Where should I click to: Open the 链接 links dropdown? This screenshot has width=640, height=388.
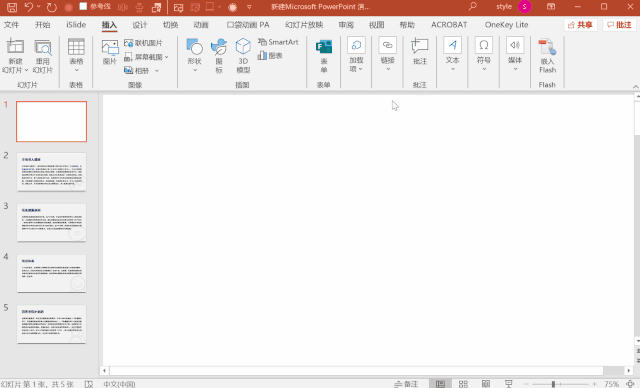pyautogui.click(x=387, y=55)
